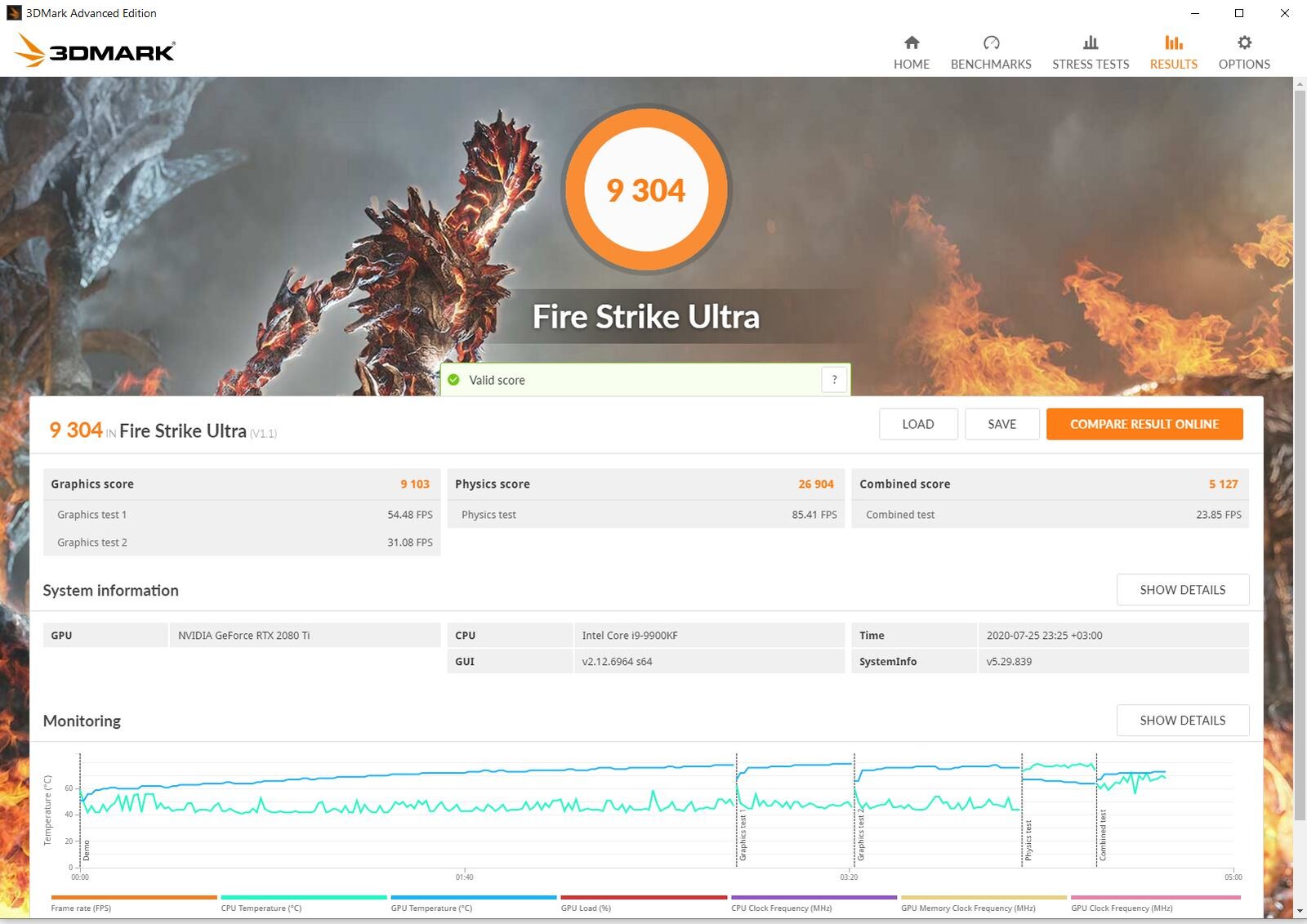Toggle GPU Memory Clock Frequency legend swatch
Image resolution: width=1307 pixels, height=924 pixels.
coord(984,897)
